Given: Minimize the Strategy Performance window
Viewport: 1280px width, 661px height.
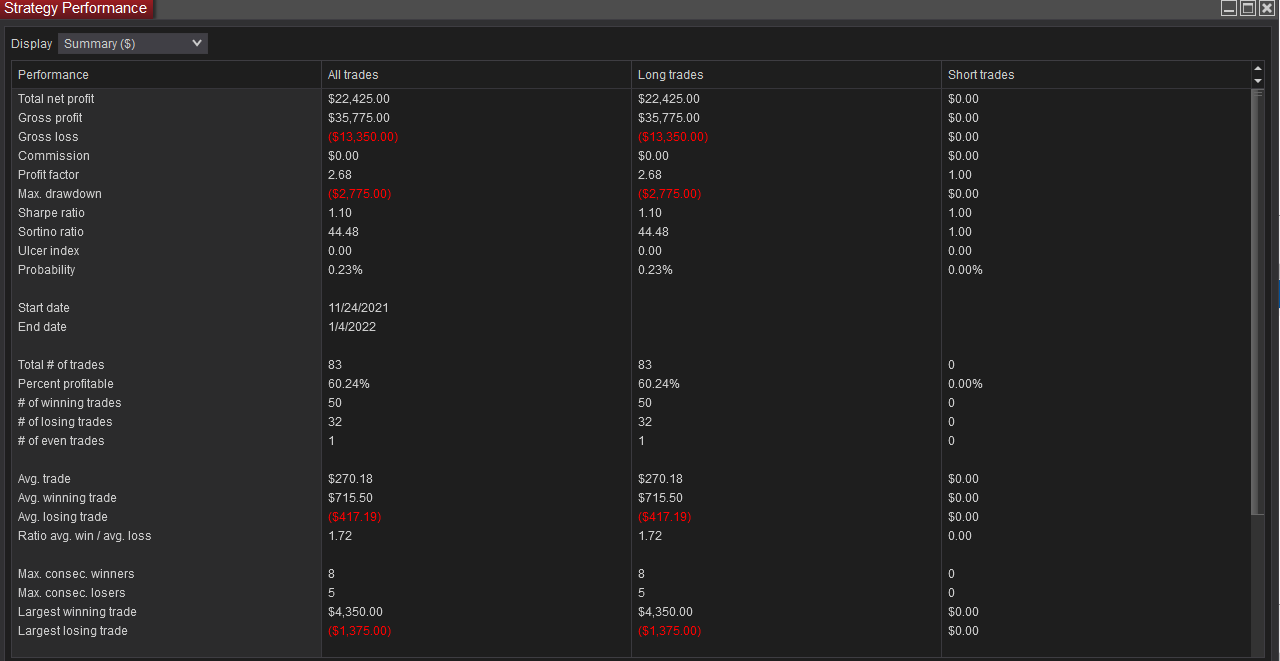Looking at the screenshot, I should (1229, 8).
